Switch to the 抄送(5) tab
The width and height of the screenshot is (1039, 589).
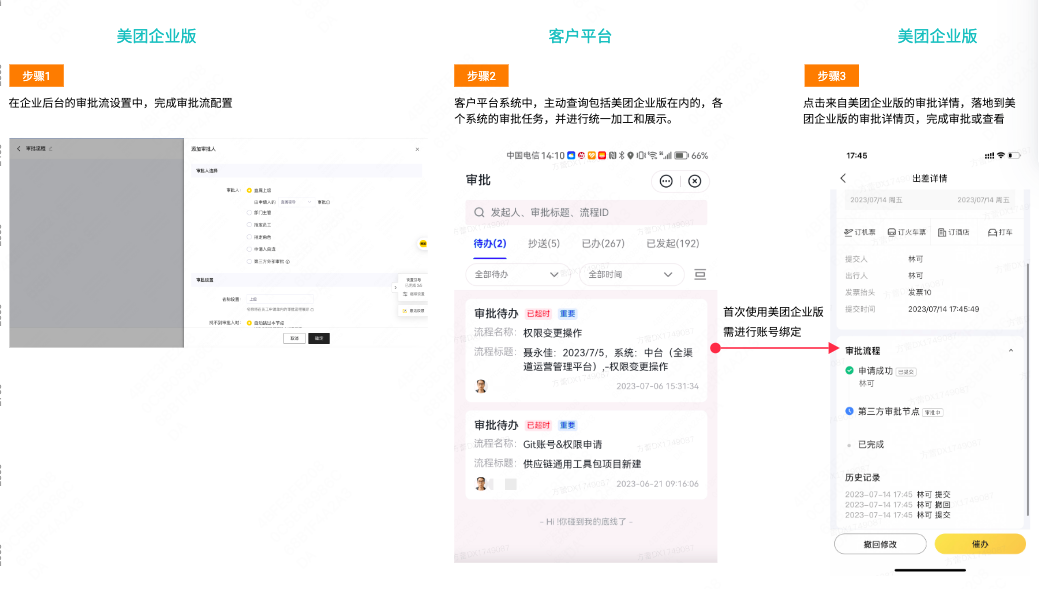[x=543, y=243]
